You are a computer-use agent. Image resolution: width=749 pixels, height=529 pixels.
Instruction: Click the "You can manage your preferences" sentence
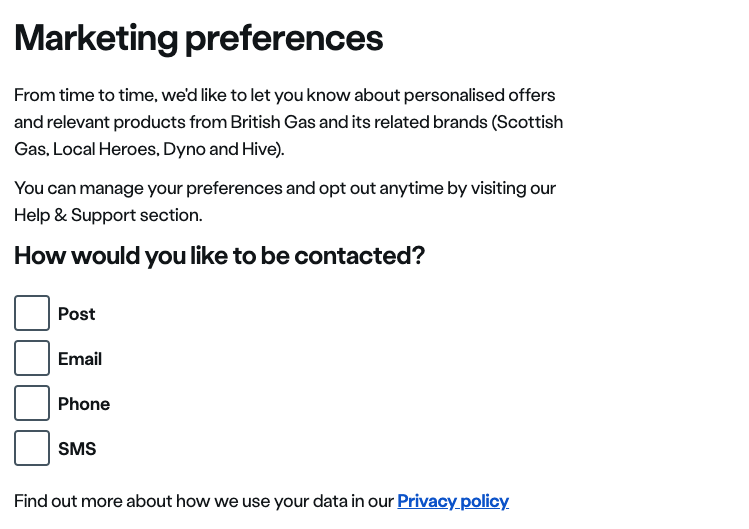tap(284, 188)
